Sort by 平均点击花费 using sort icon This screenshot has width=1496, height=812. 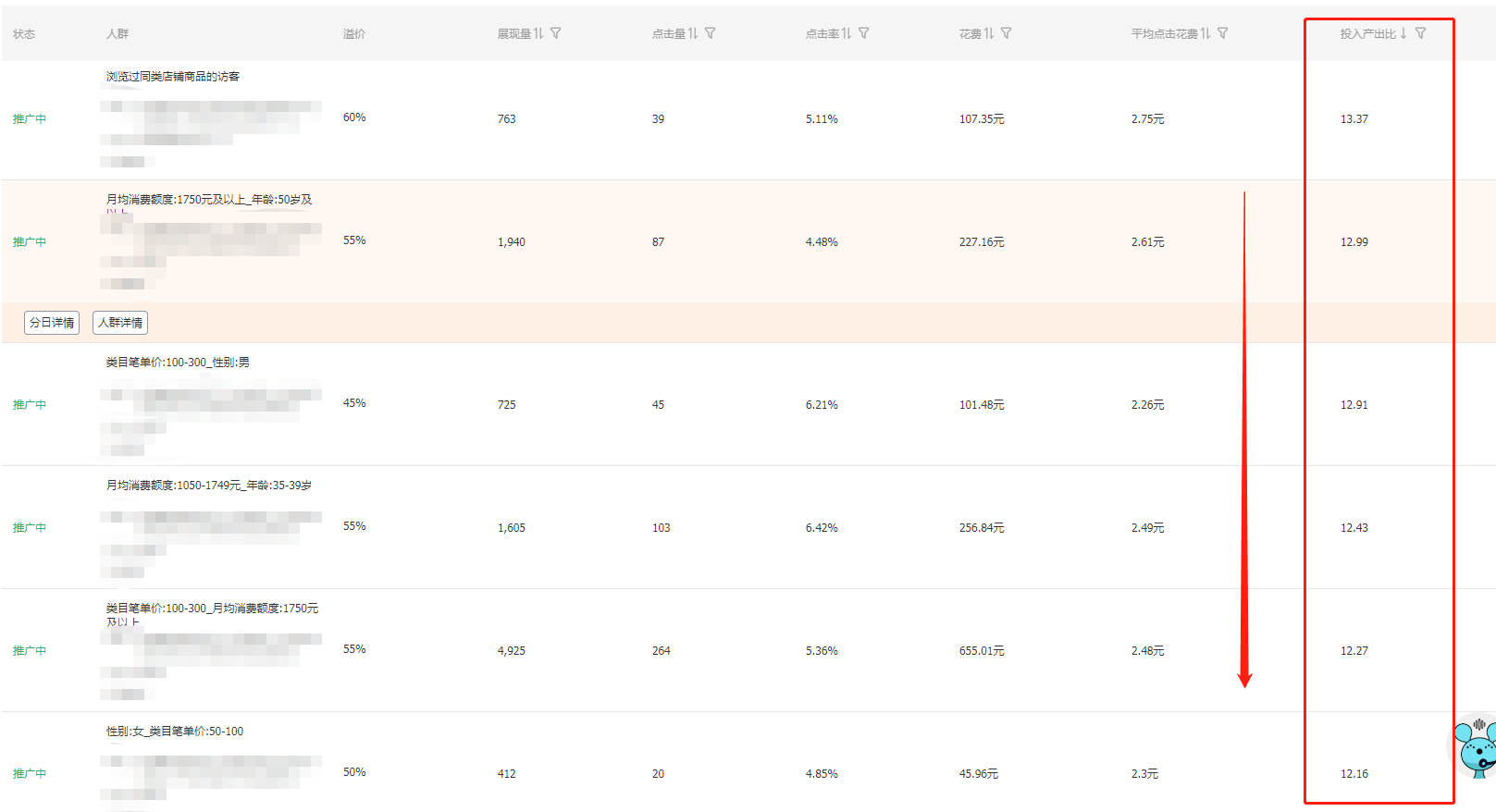1205,33
